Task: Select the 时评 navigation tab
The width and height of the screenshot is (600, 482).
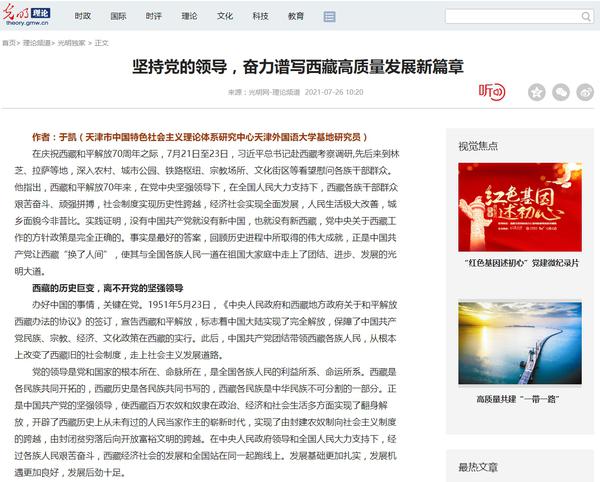Action: click(x=154, y=17)
